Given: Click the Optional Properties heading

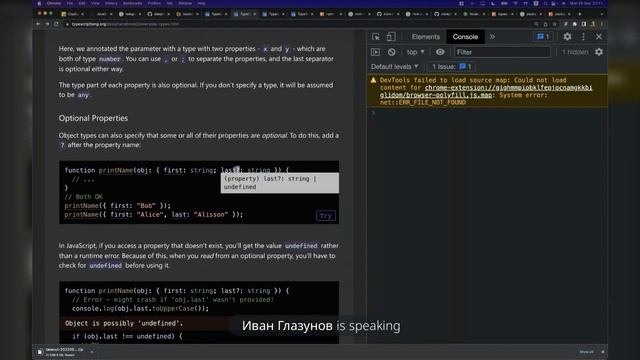Looking at the screenshot, I should [x=93, y=118].
